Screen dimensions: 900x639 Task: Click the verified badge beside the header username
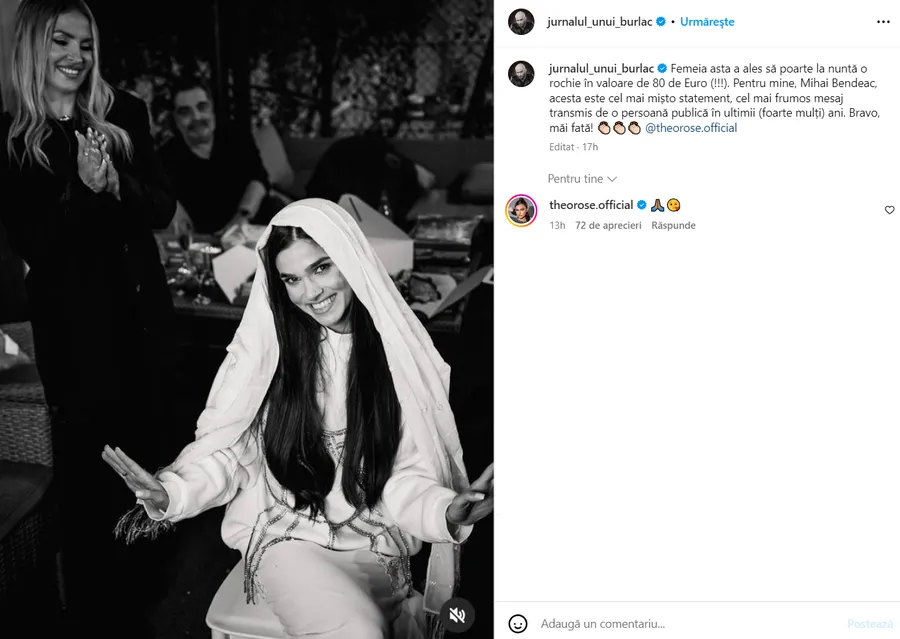tap(661, 22)
